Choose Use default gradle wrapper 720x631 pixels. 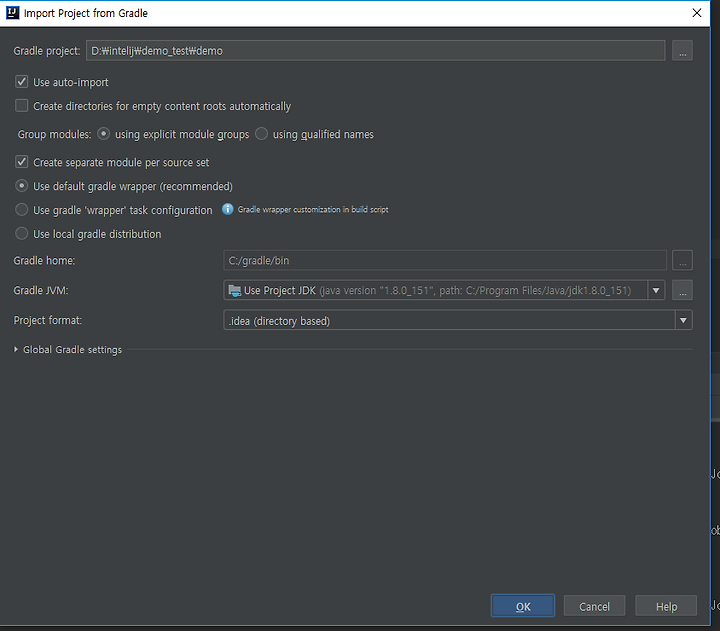[x=22, y=186]
